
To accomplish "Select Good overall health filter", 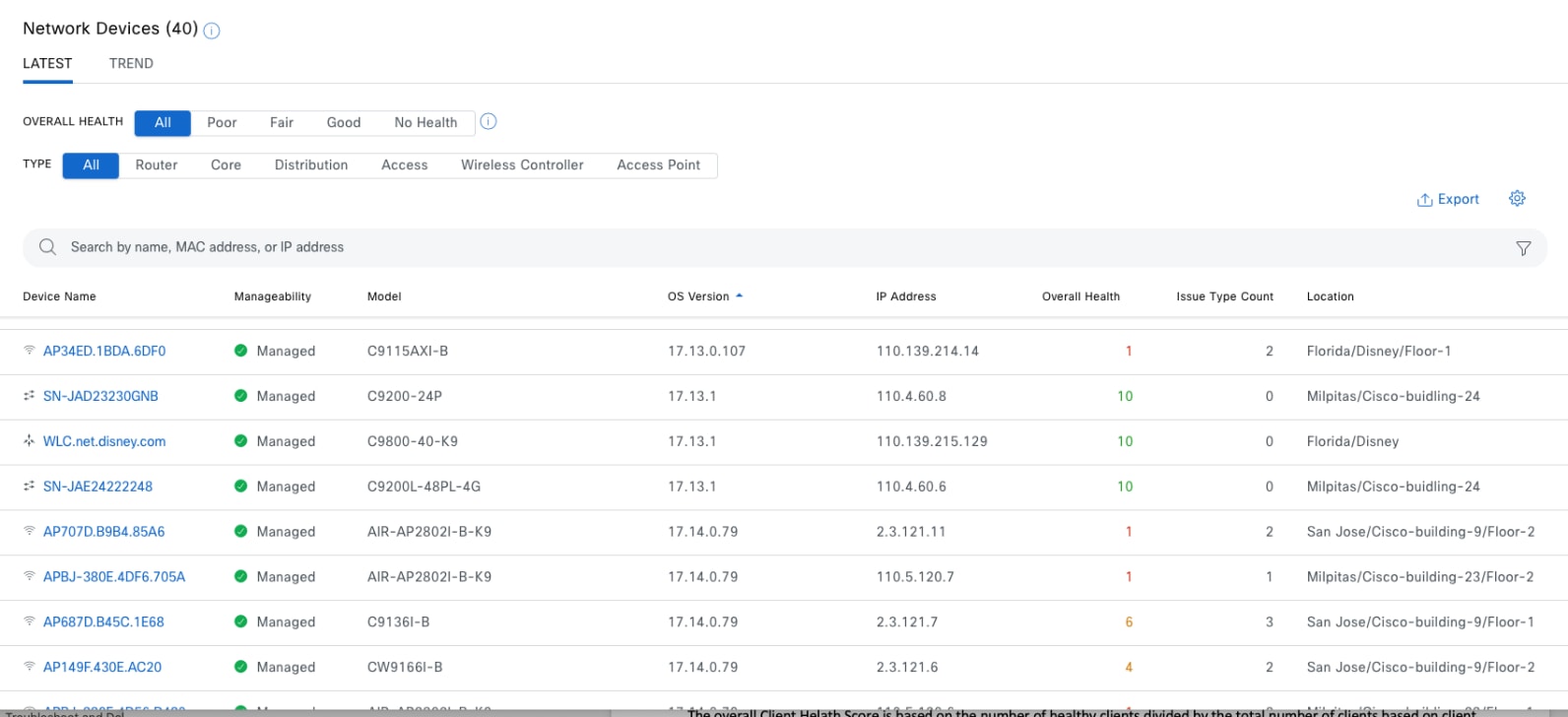I will [344, 123].
